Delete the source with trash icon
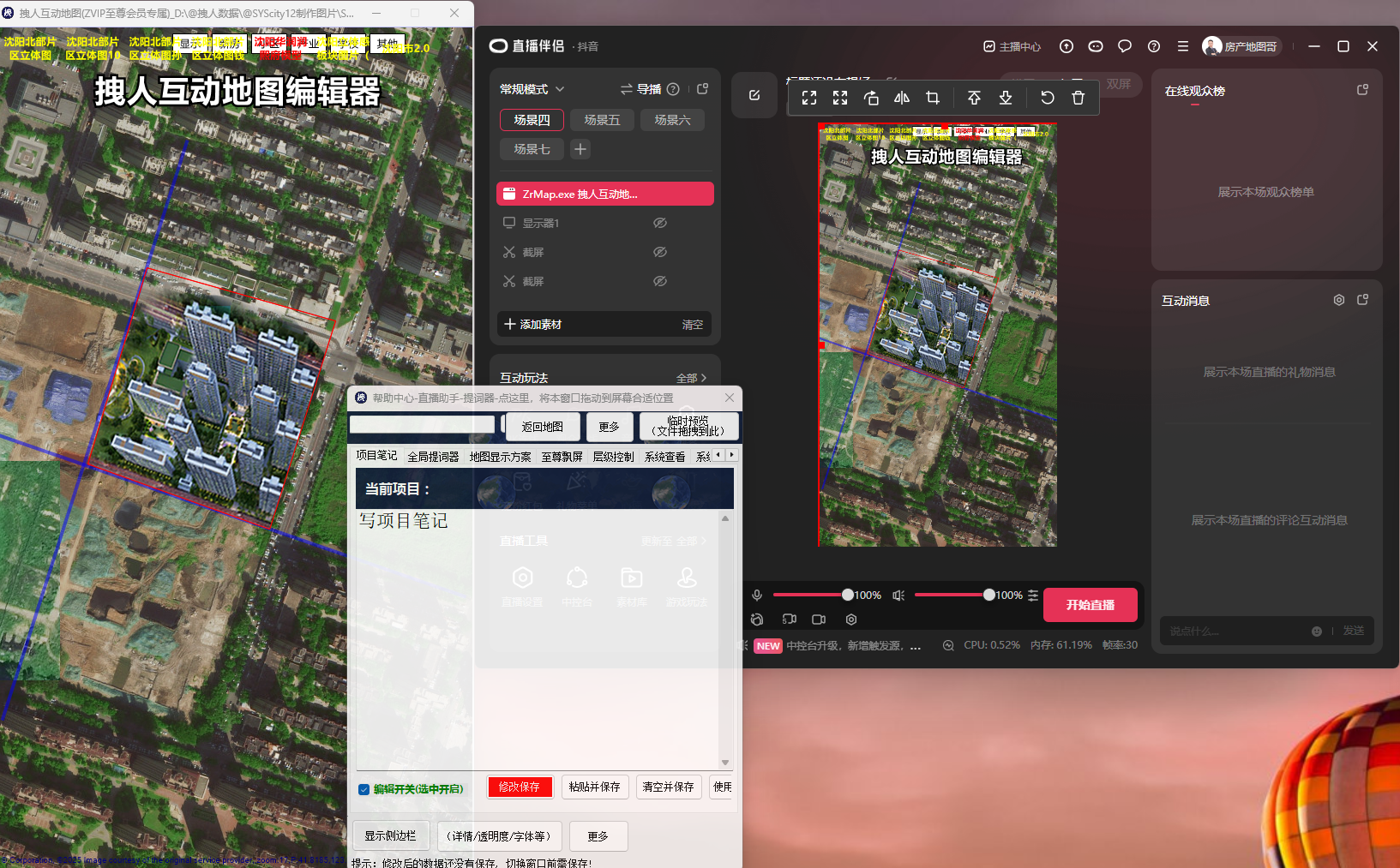This screenshot has width=1400, height=868. coord(1079,98)
